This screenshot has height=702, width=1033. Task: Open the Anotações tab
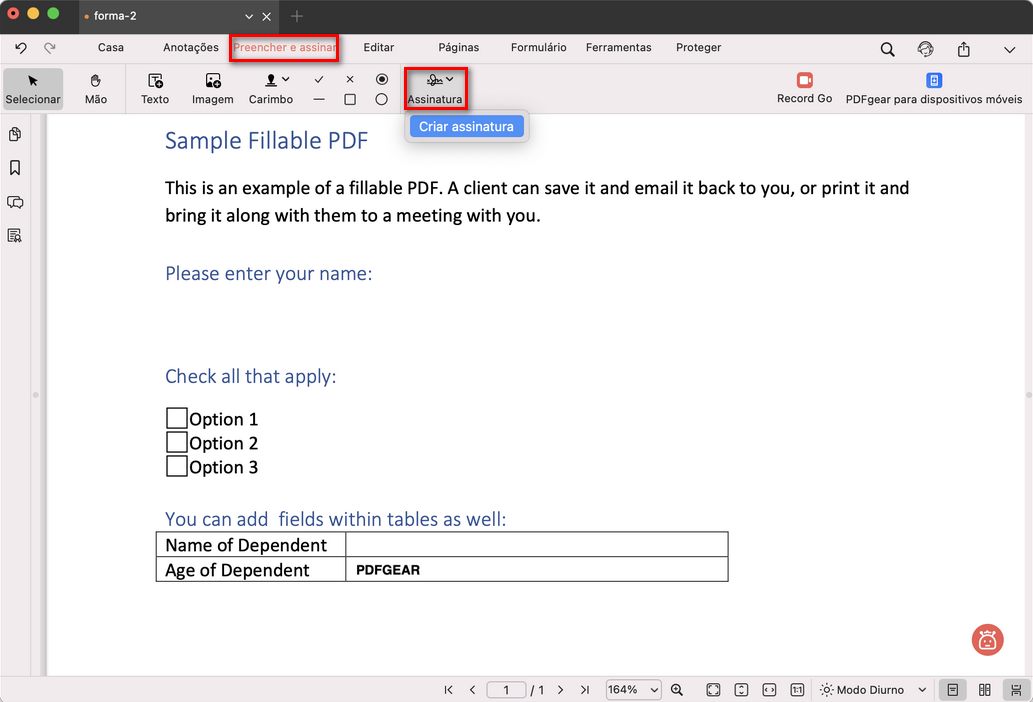(190, 47)
